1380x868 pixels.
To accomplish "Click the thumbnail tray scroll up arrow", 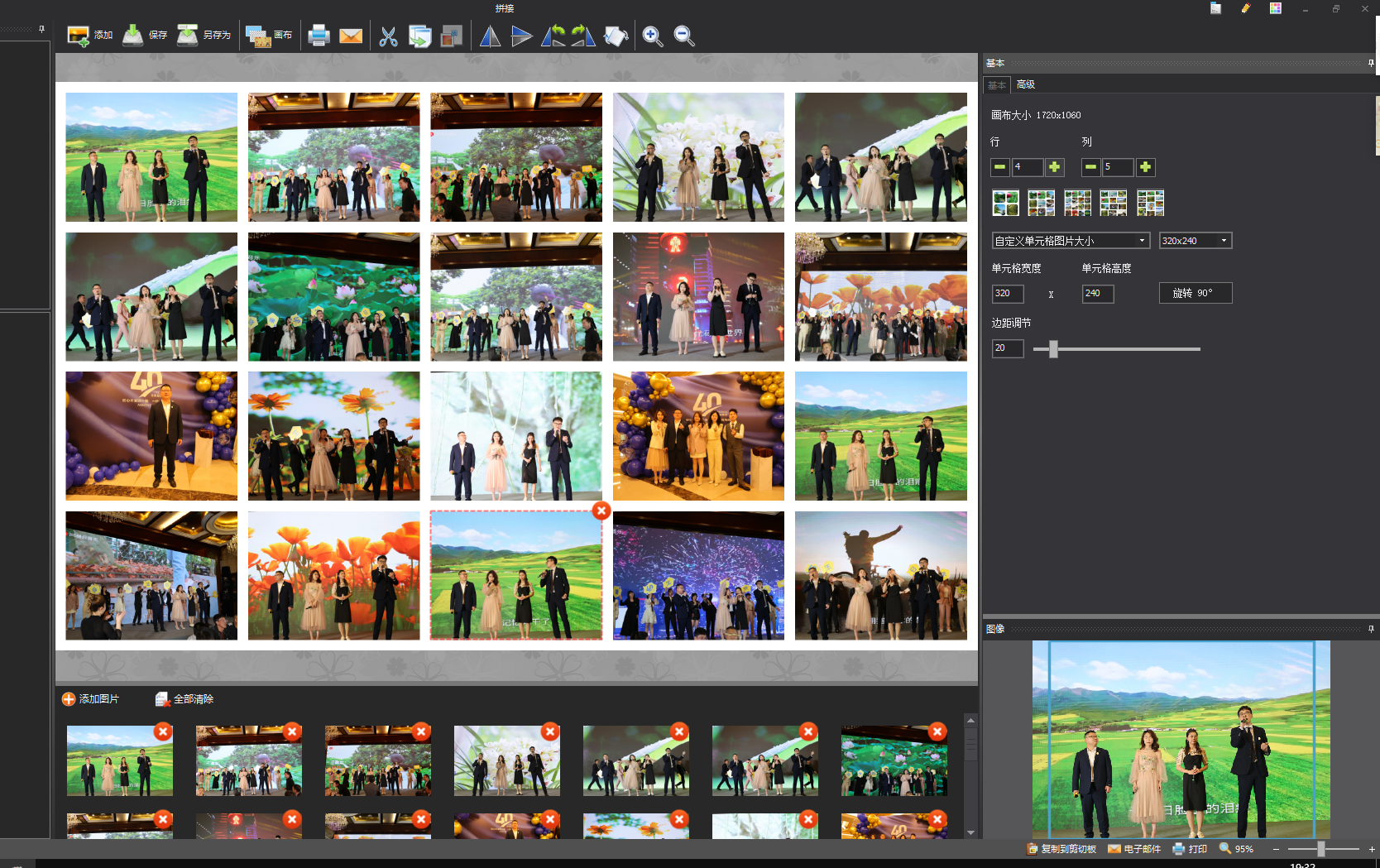I will tap(971, 720).
